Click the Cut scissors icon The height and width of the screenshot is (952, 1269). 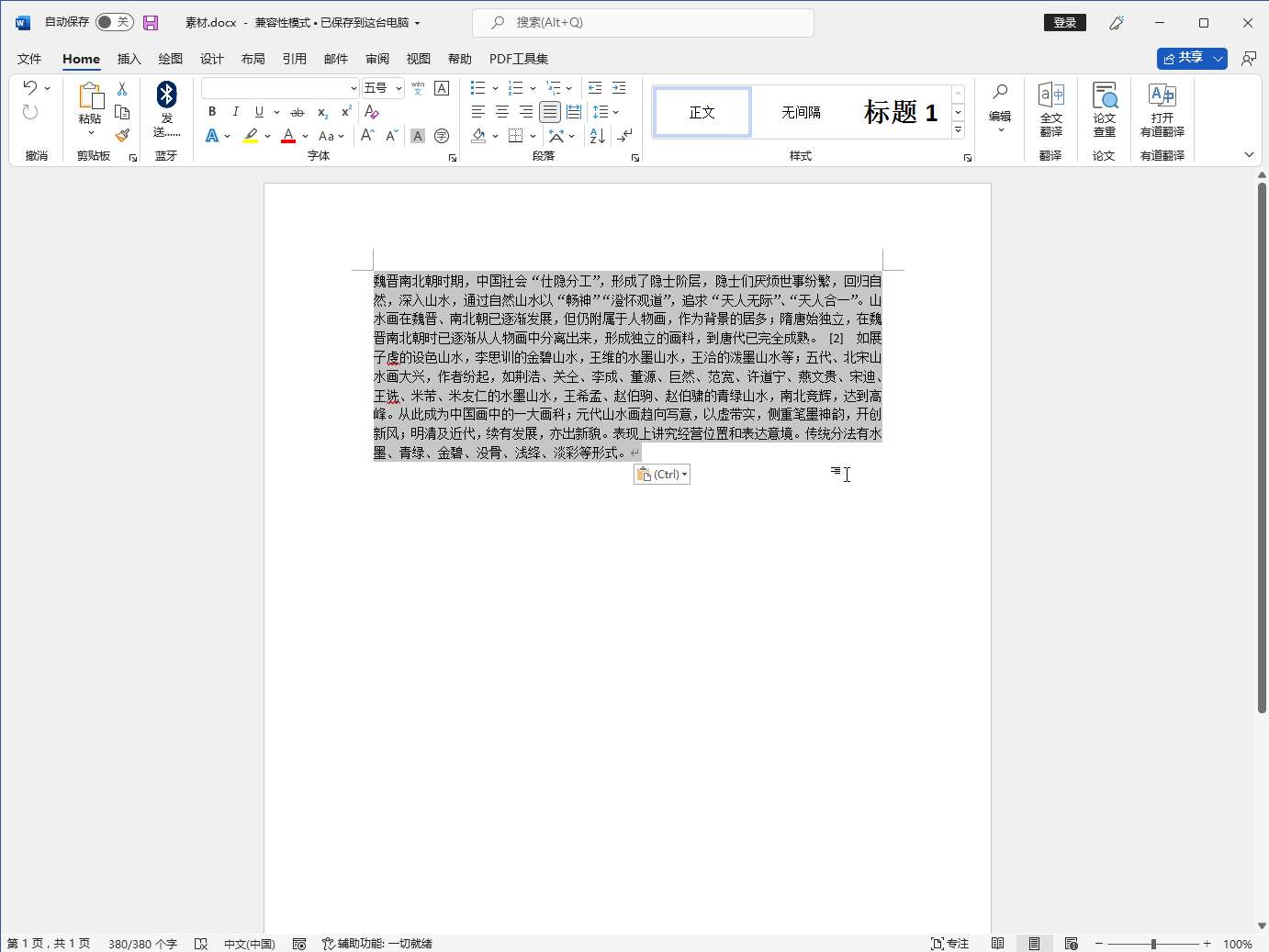coord(122,89)
